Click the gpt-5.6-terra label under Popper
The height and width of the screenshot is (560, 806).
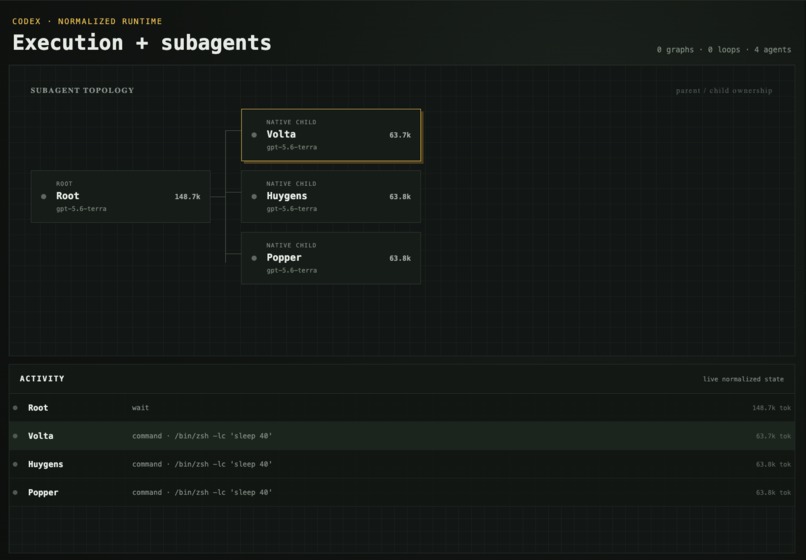point(291,270)
